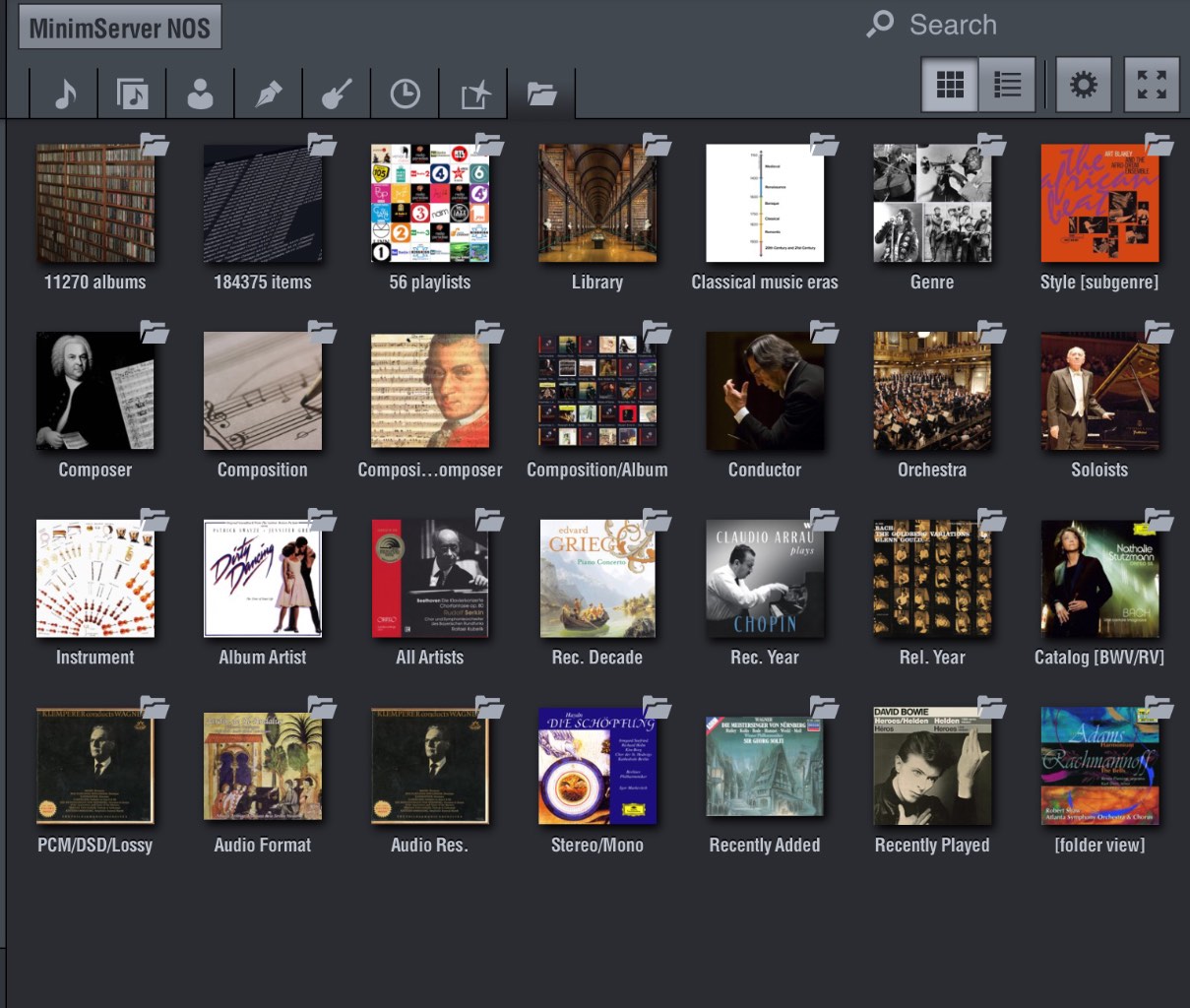The height and width of the screenshot is (1008, 1190).
Task: Click the "Classical music eras" label text
Action: point(765,283)
